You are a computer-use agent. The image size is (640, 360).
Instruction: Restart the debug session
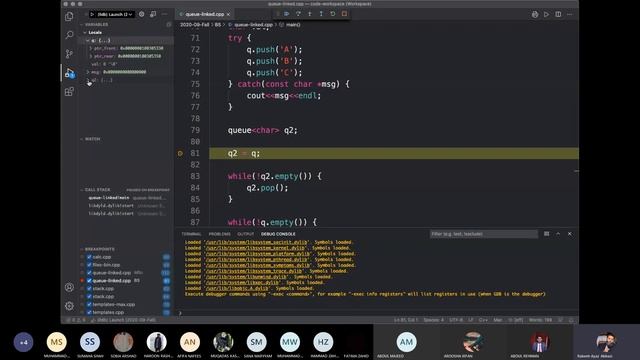click(333, 14)
